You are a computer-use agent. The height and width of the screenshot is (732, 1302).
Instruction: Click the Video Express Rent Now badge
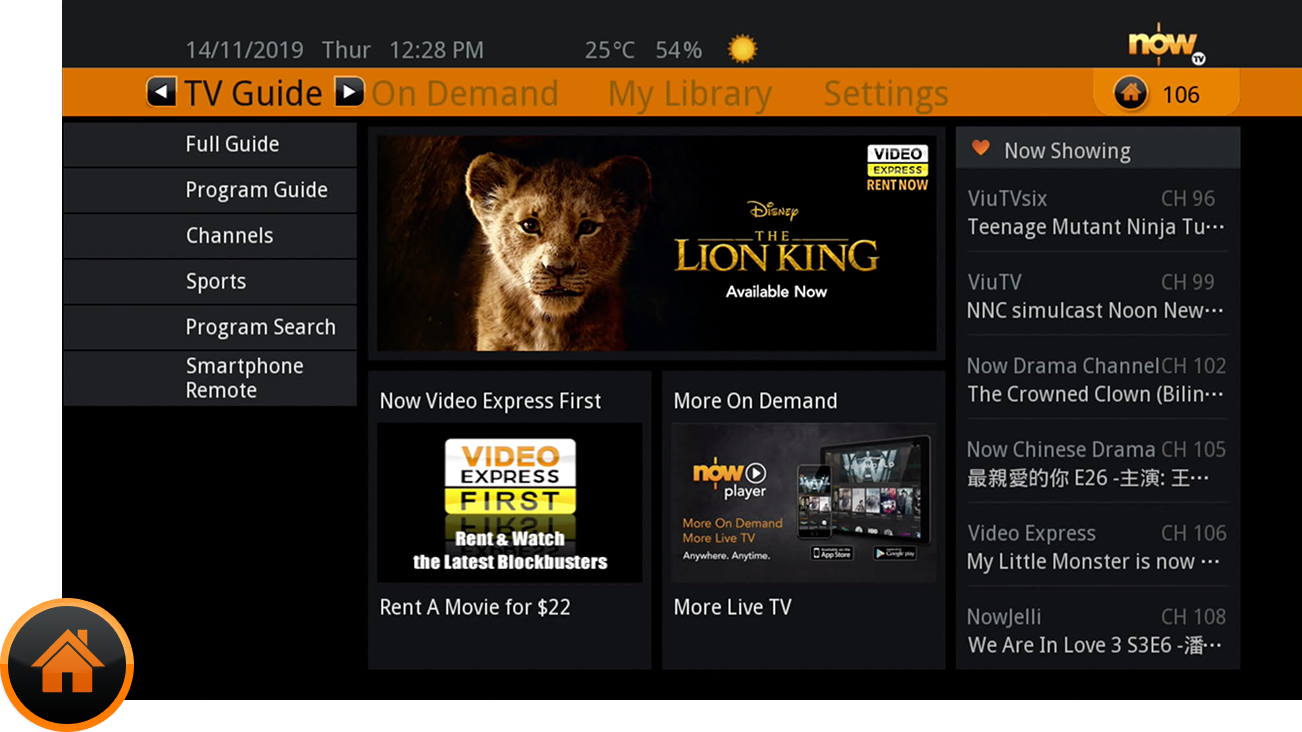897,168
